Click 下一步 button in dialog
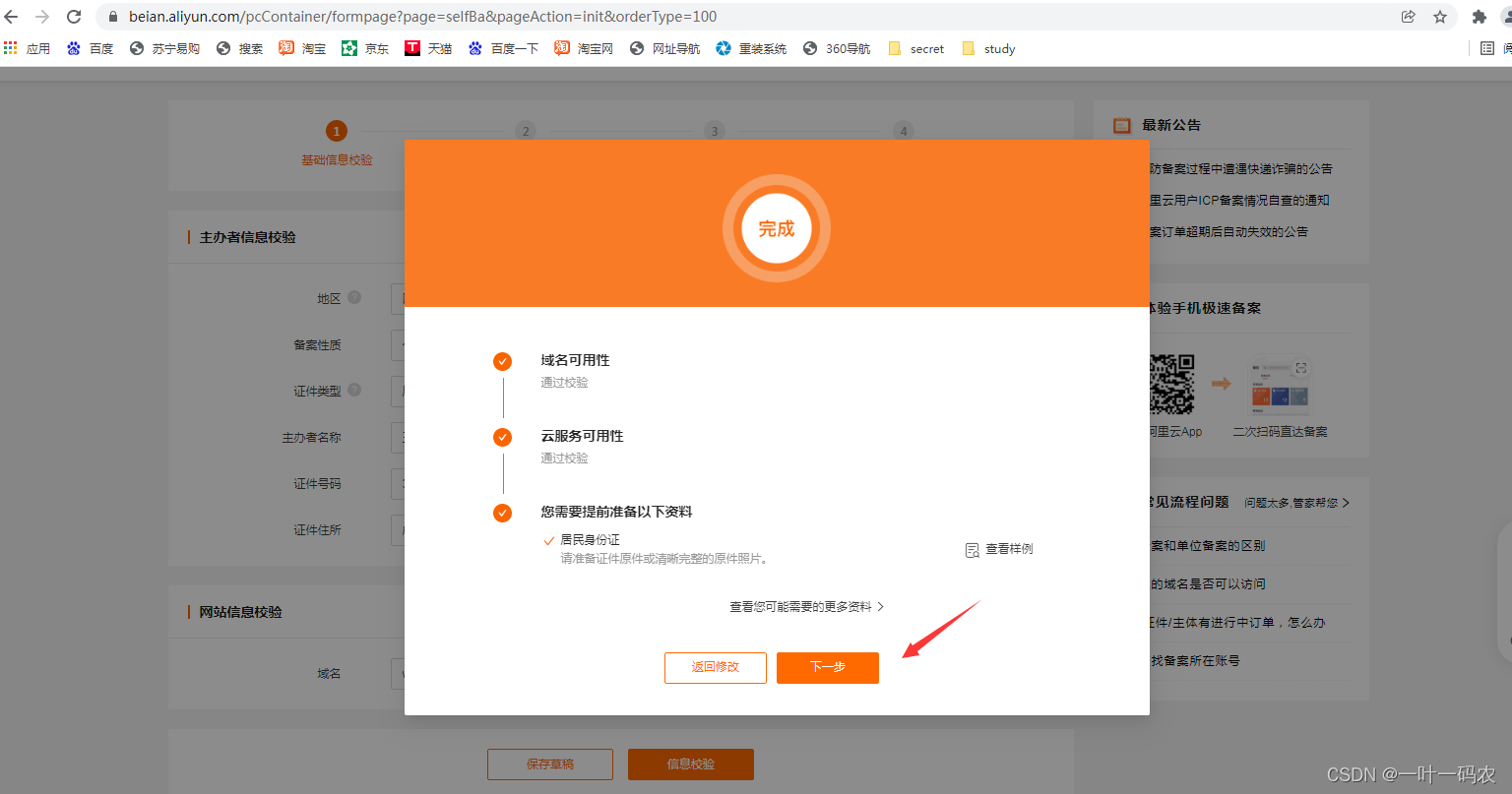The width and height of the screenshot is (1512, 794). 828,667
